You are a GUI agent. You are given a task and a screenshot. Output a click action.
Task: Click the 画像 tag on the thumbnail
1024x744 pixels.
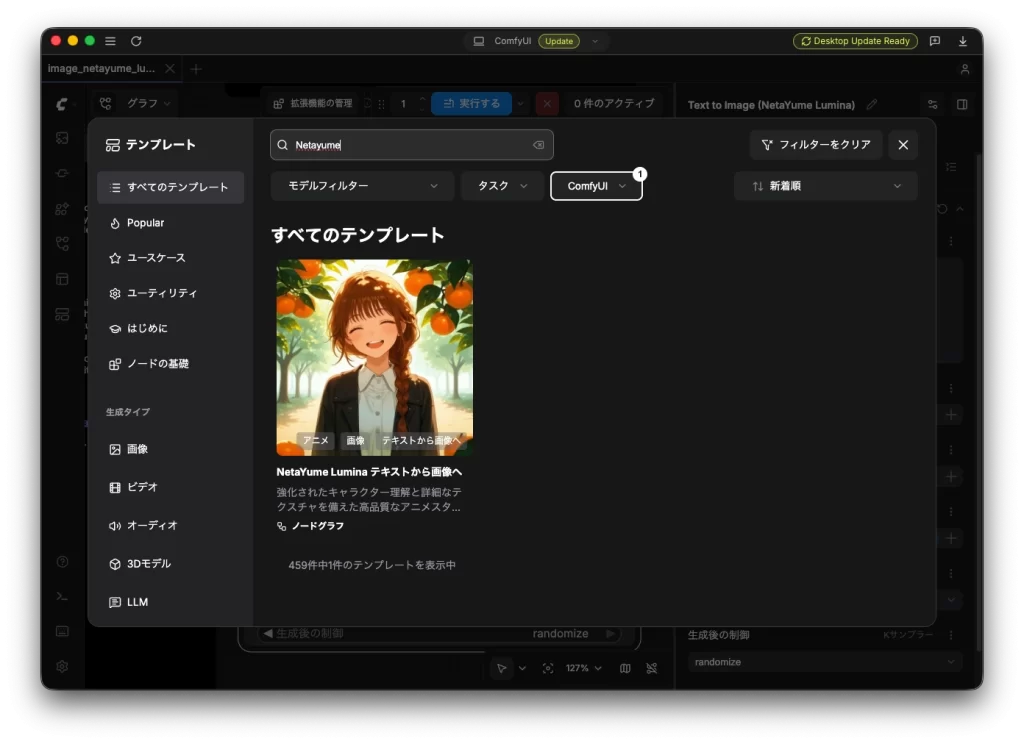pyautogui.click(x=356, y=441)
